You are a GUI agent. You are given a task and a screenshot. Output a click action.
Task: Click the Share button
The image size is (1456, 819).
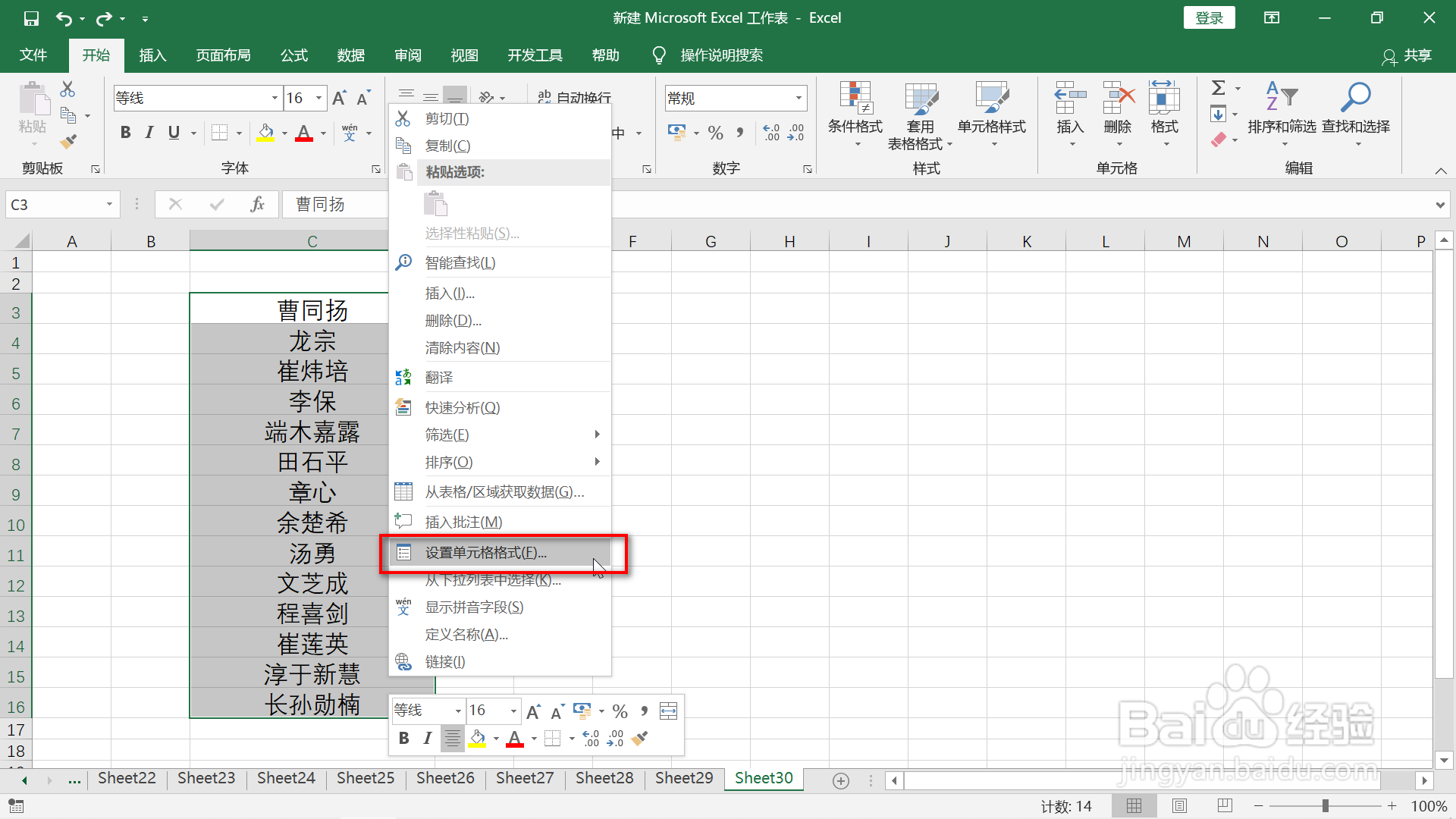(1407, 55)
